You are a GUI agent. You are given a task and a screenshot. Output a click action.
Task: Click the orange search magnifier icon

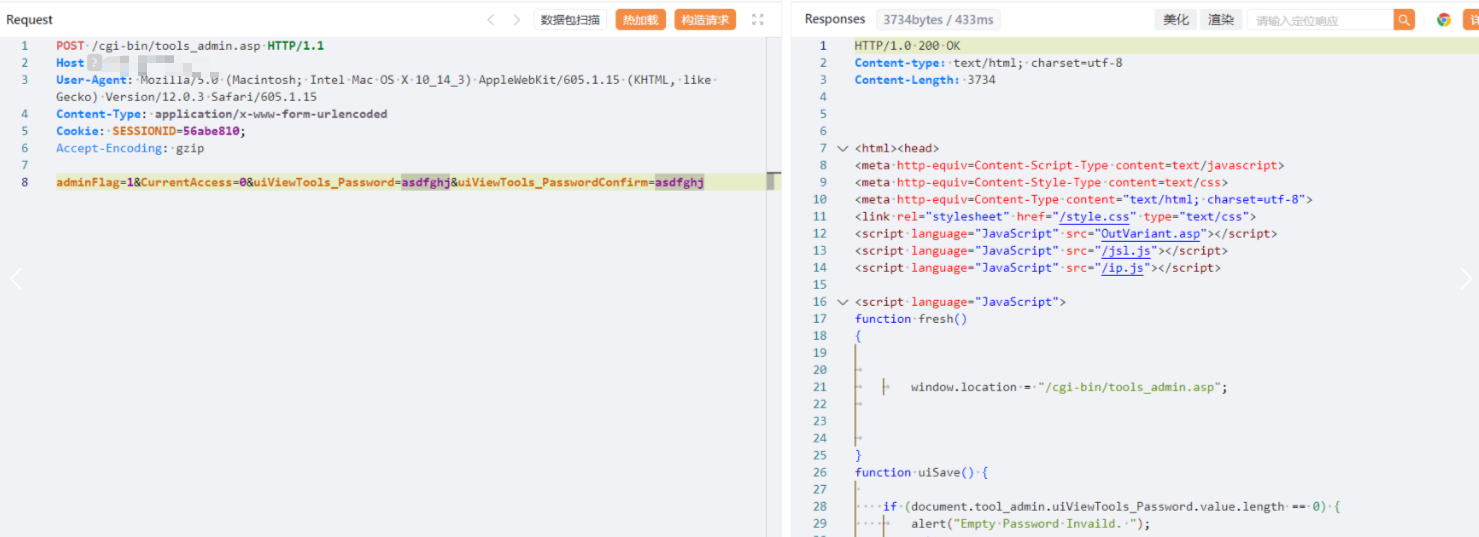pyautogui.click(x=1405, y=19)
